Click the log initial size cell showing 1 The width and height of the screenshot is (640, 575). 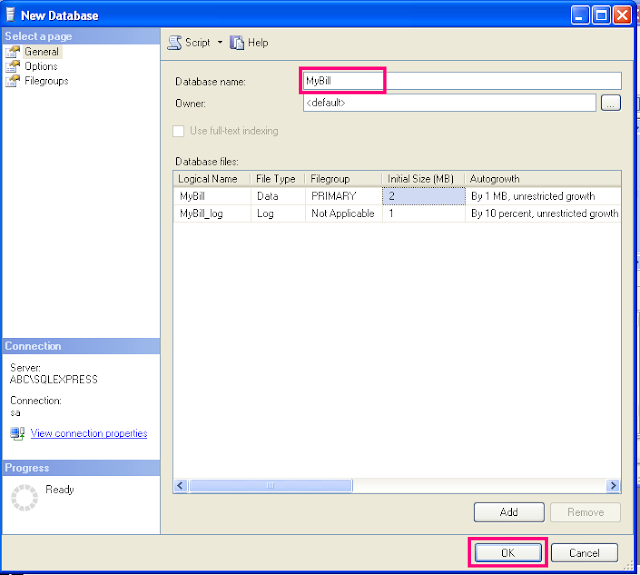(424, 213)
